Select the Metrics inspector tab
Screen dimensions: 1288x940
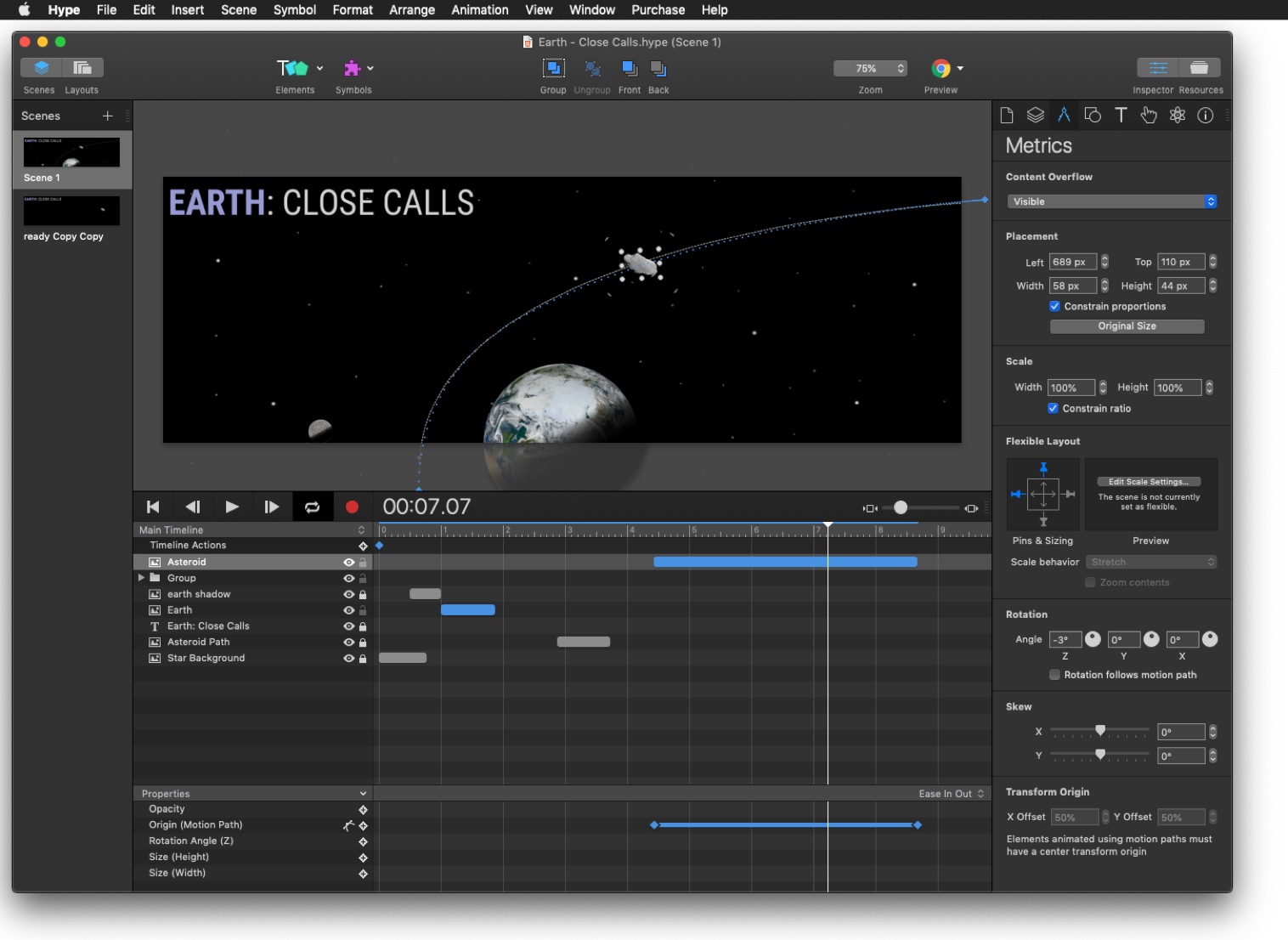coord(1064,116)
